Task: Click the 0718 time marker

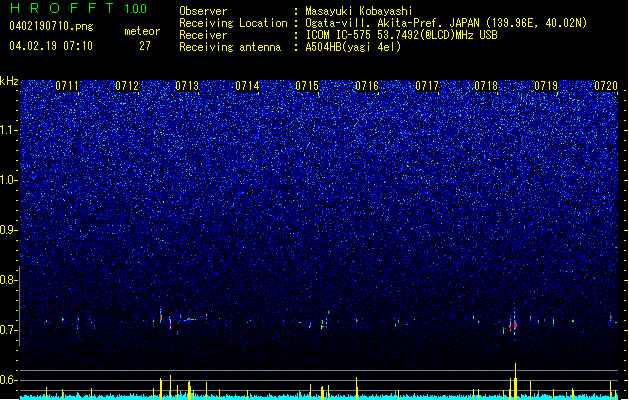Action: pos(486,86)
